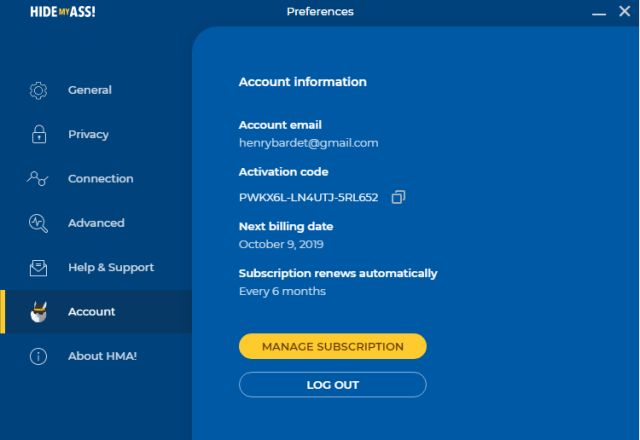Click the About HMA! info icon
The height and width of the screenshot is (440, 640).
(38, 356)
